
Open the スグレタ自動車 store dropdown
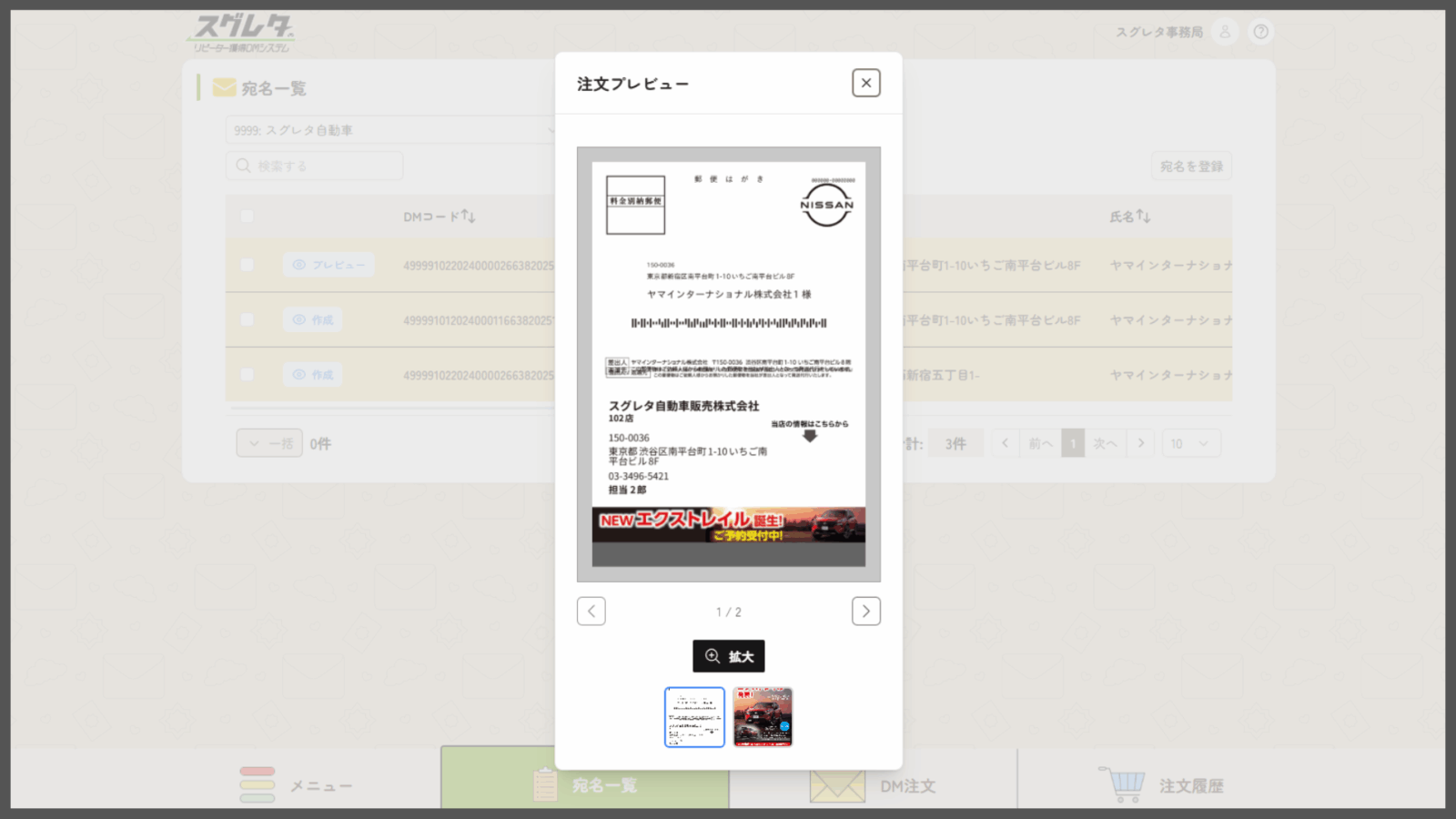pyautogui.click(x=391, y=130)
